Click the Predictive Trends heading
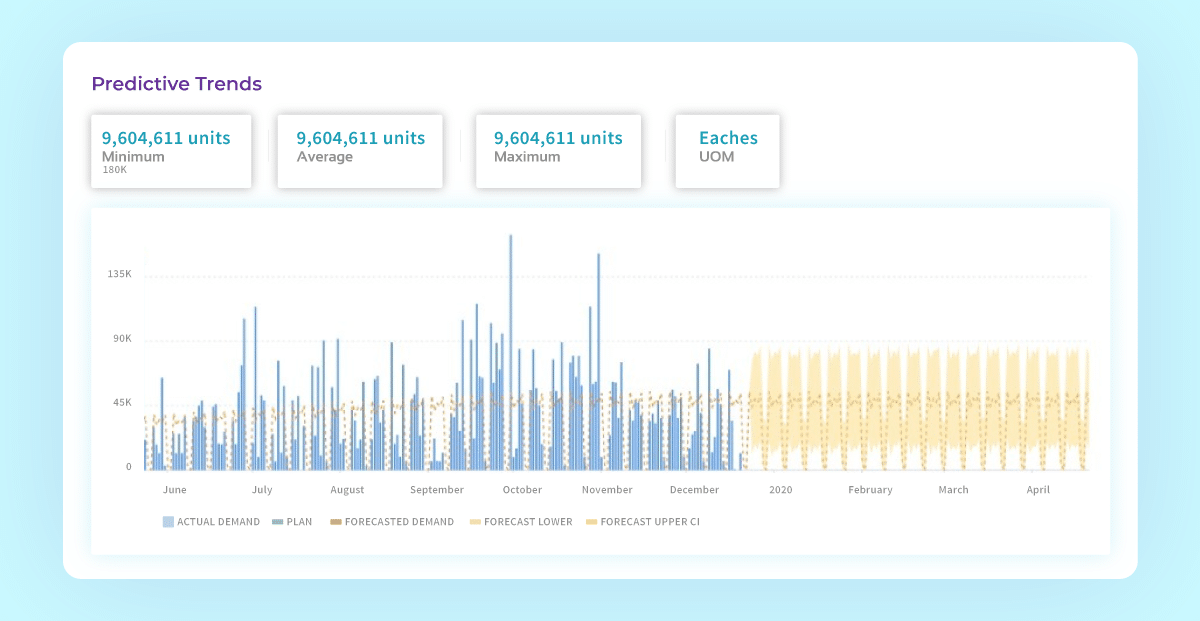The image size is (1200, 621). point(176,84)
